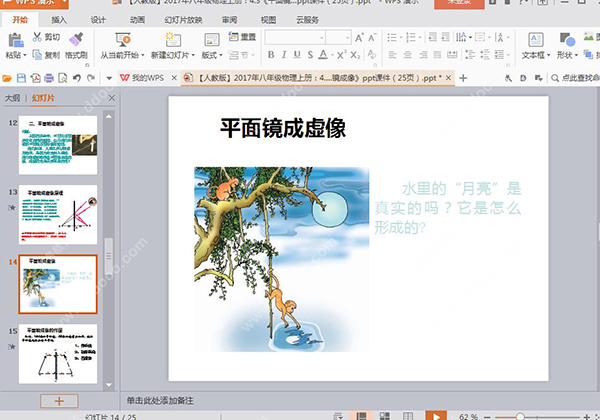Image resolution: width=600 pixels, height=420 pixels.
Task: Click the distributed alignment icon
Action: 452,55
